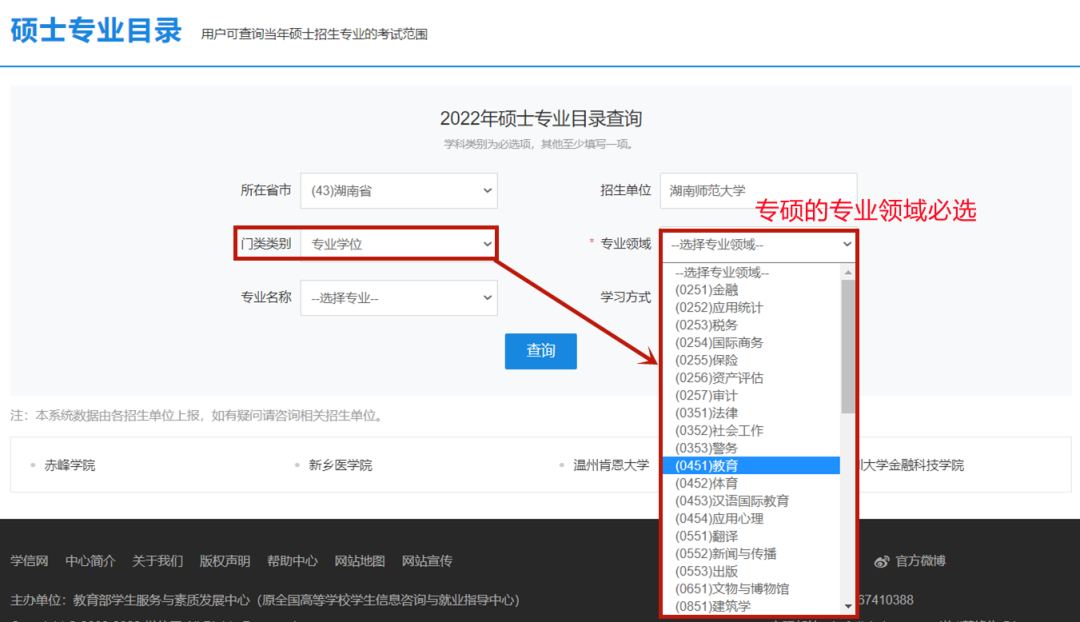
Task: Open the 门类类别 category dropdown
Action: pos(398,243)
